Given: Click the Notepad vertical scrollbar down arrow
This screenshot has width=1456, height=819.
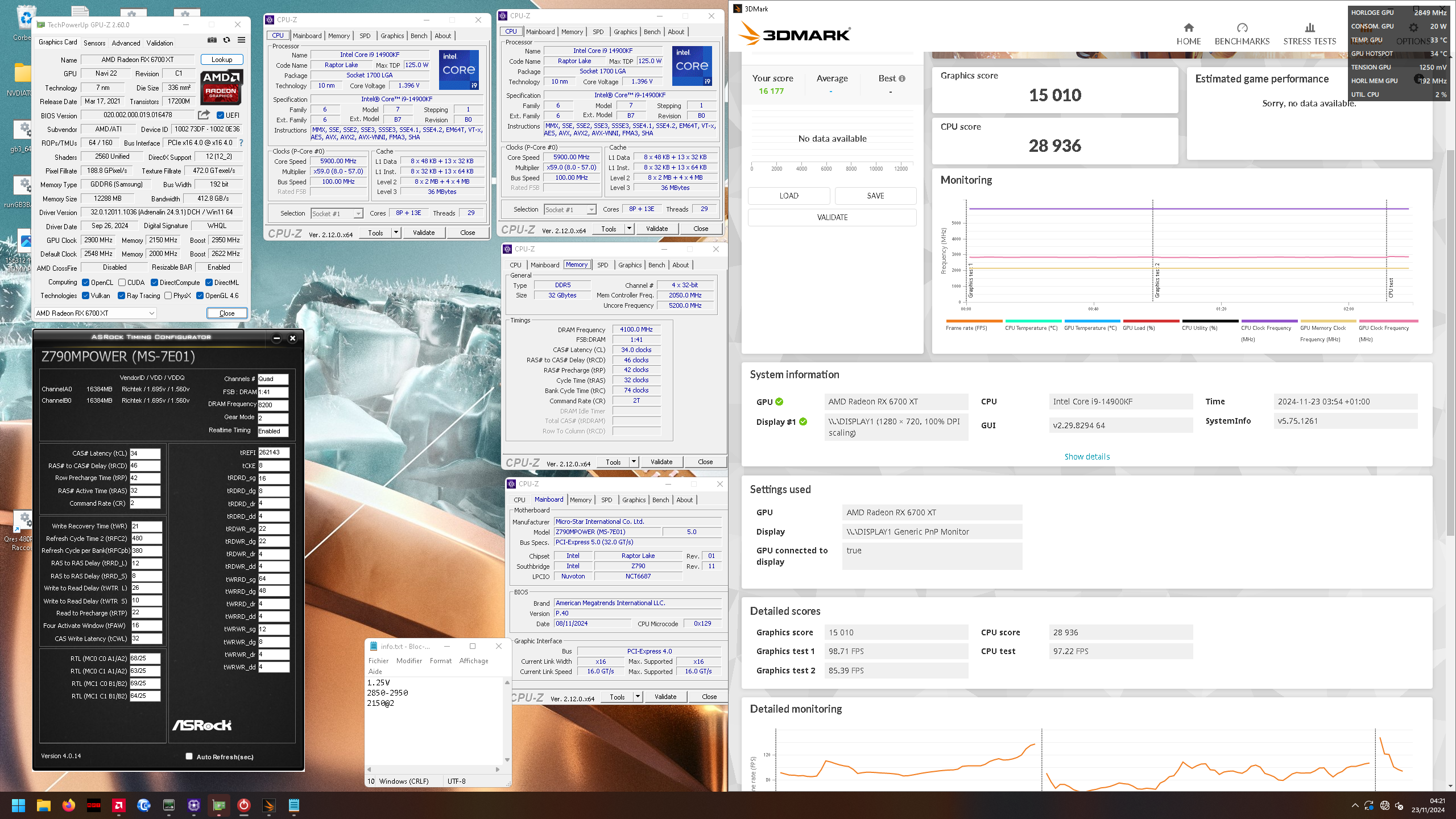Looking at the screenshot, I should [507, 760].
